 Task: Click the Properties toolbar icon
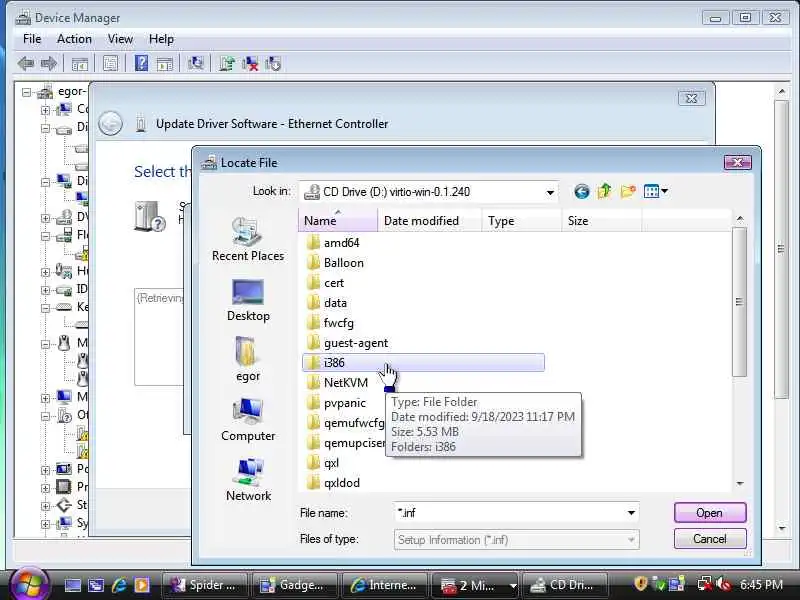point(110,63)
